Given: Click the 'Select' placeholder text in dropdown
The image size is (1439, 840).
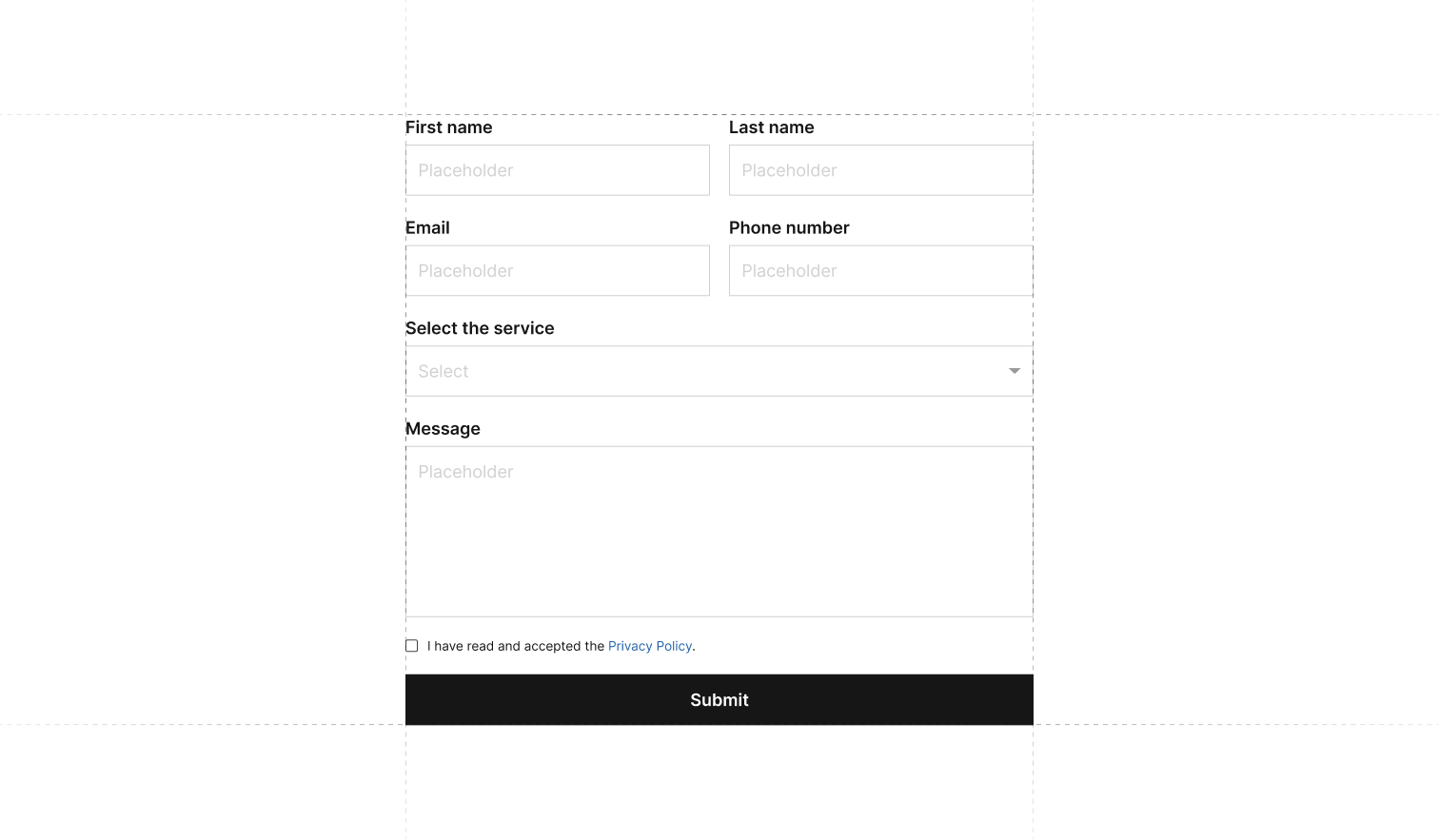Looking at the screenshot, I should tap(444, 372).
